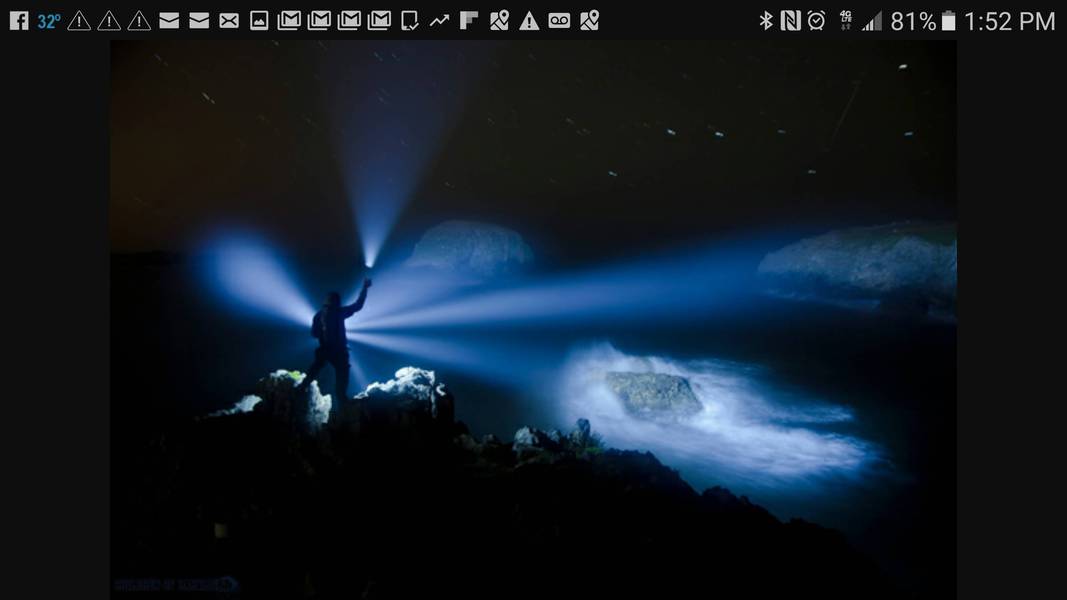The image size is (1067, 600).
Task: Tap the 1:52 PM clock
Action: click(x=1010, y=20)
